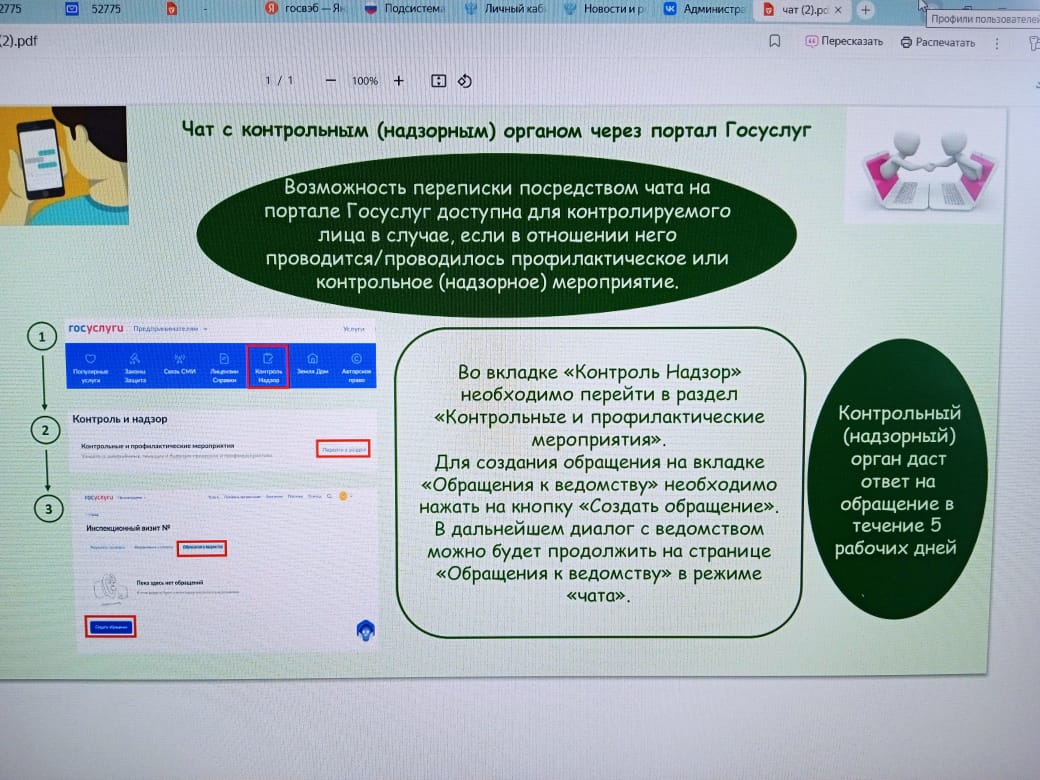Zoom out the PDF with minus

330,81
